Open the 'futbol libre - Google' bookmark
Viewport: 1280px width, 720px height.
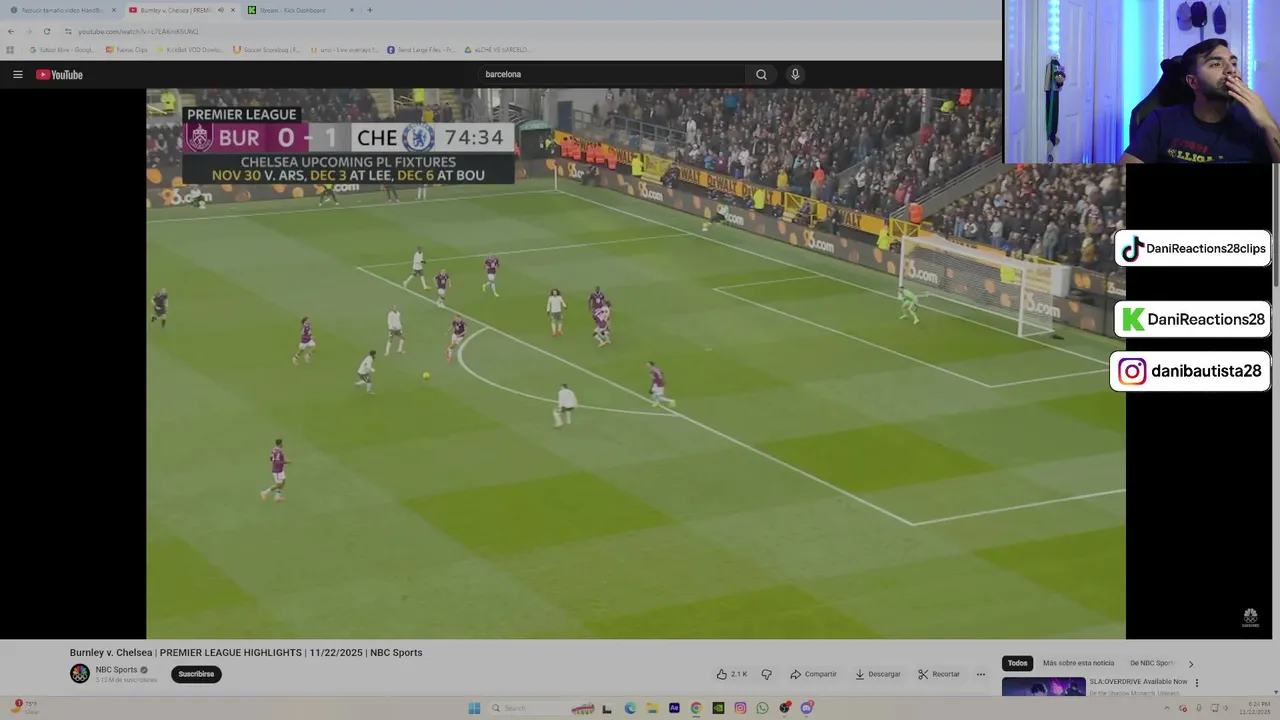62,49
